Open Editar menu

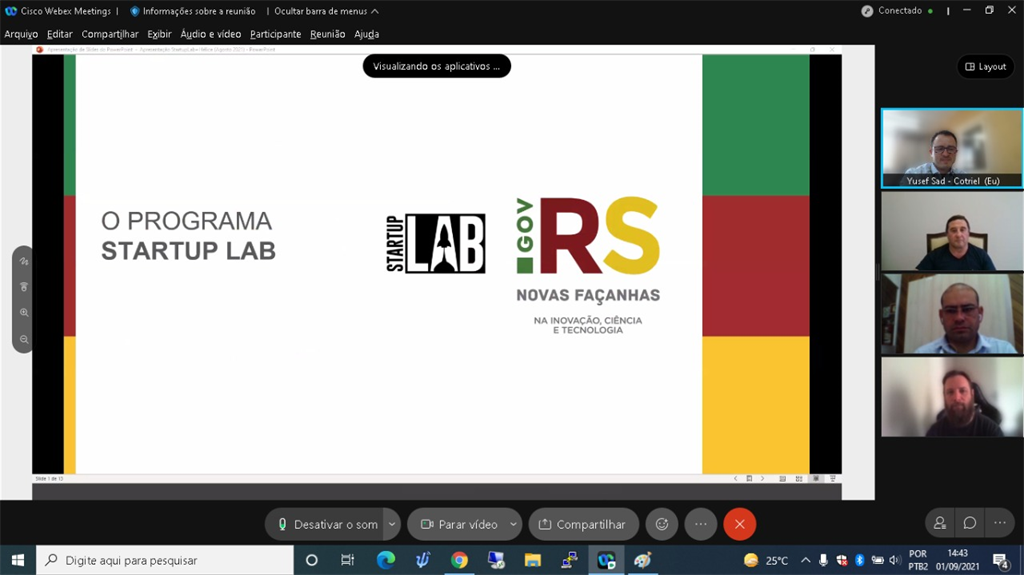(59, 34)
